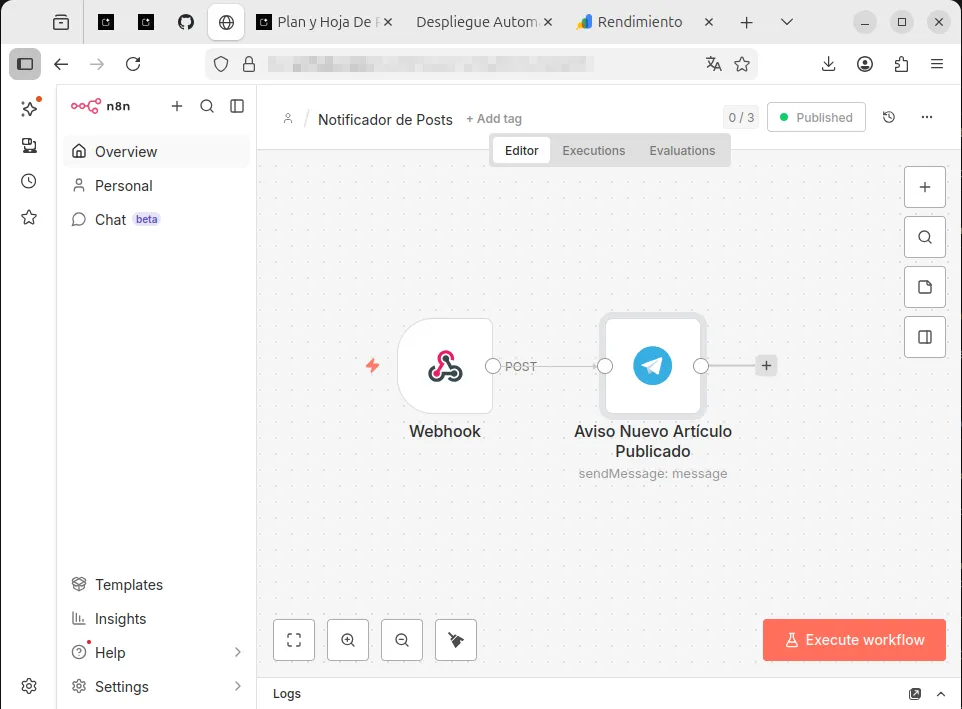962x709 pixels.
Task: Open the browser downloads panel
Action: click(828, 64)
